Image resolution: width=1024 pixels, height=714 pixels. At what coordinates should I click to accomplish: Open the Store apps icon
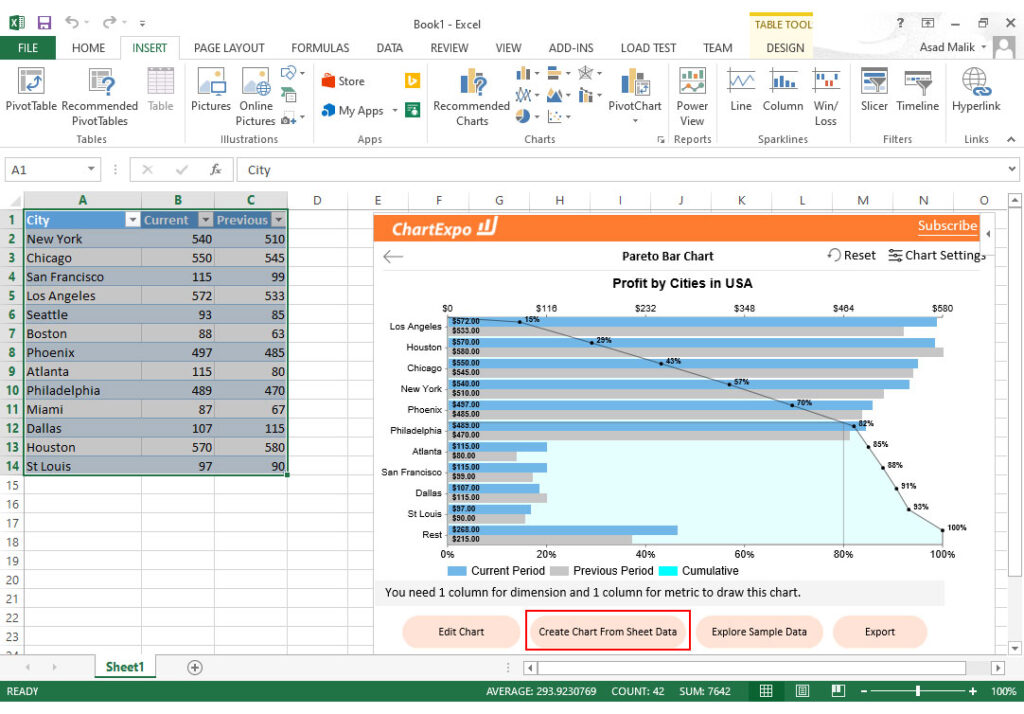pos(344,81)
